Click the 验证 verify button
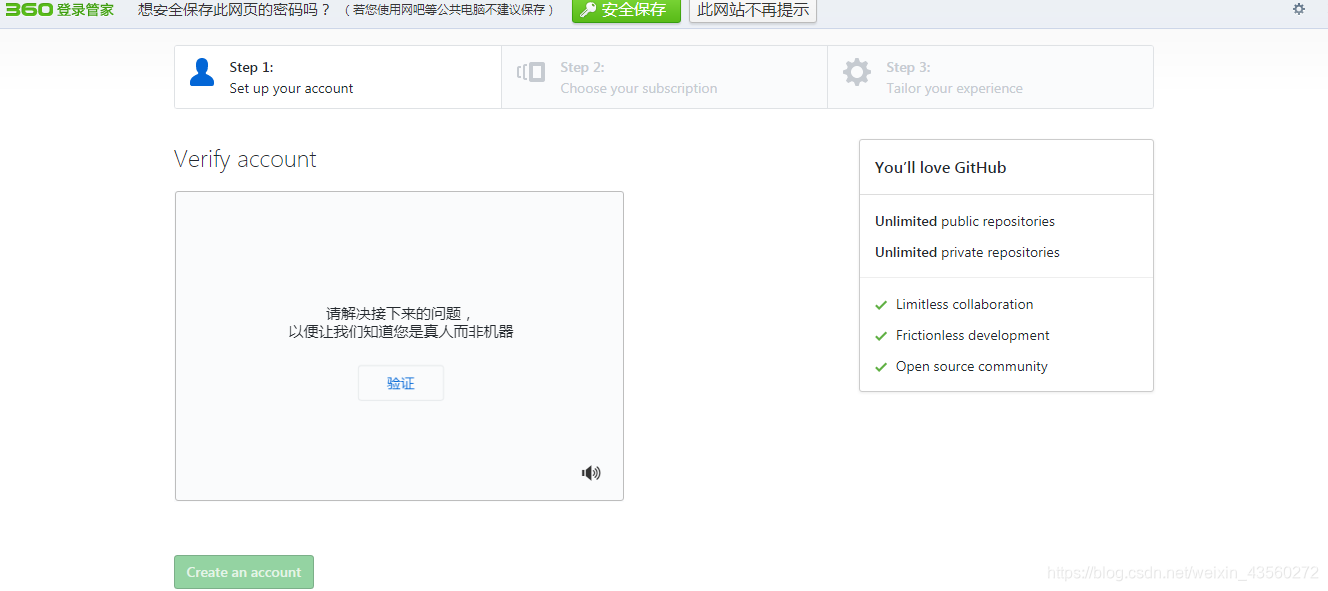Viewport: 1328px width, 591px height. (401, 383)
